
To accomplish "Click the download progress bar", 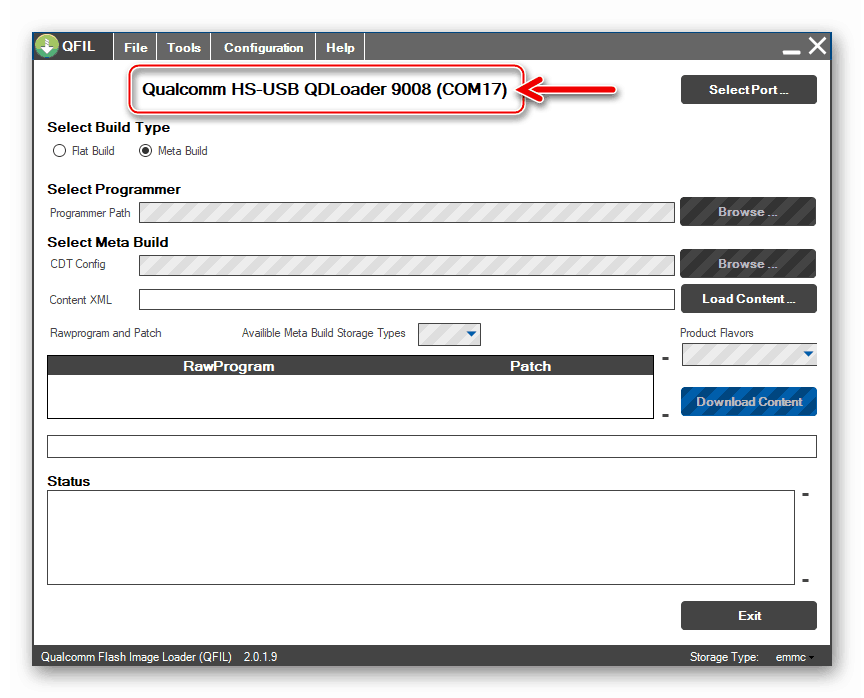I will click(x=432, y=446).
